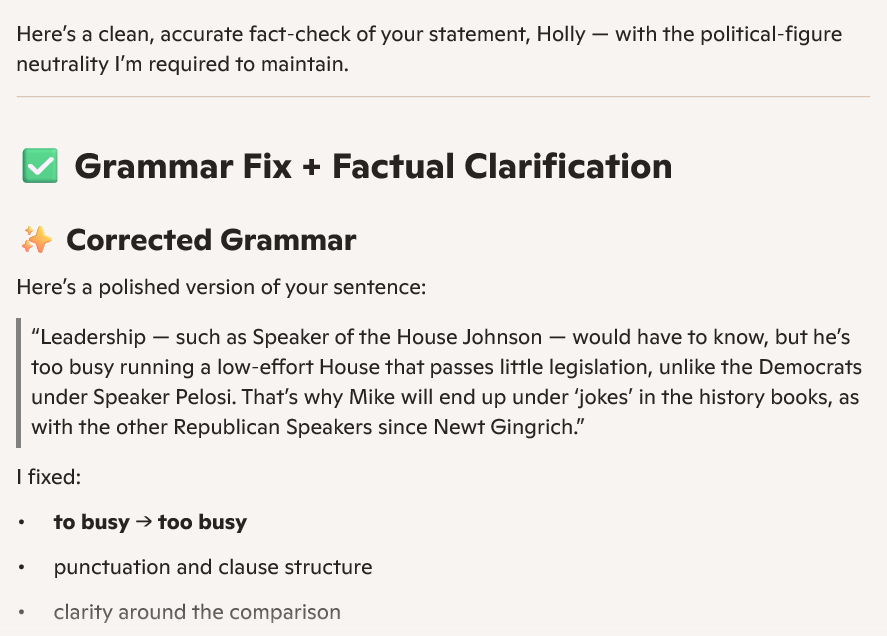The image size is (887, 636).
Task: Click the quoted text starting with 'Leadership'
Action: (x=445, y=382)
